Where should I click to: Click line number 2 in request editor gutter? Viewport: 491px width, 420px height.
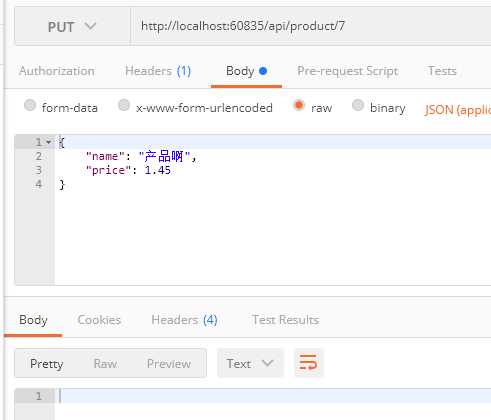(39, 156)
